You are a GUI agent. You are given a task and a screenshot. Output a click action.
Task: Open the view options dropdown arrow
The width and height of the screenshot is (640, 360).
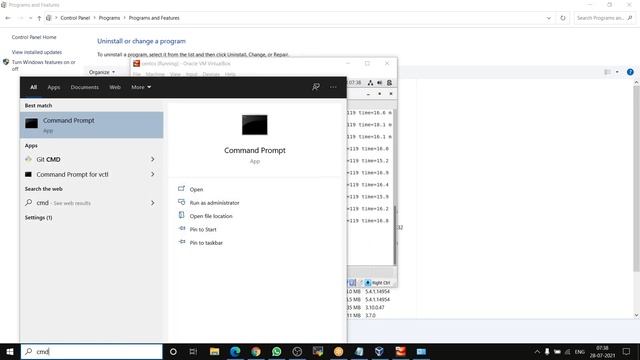tap(617, 72)
